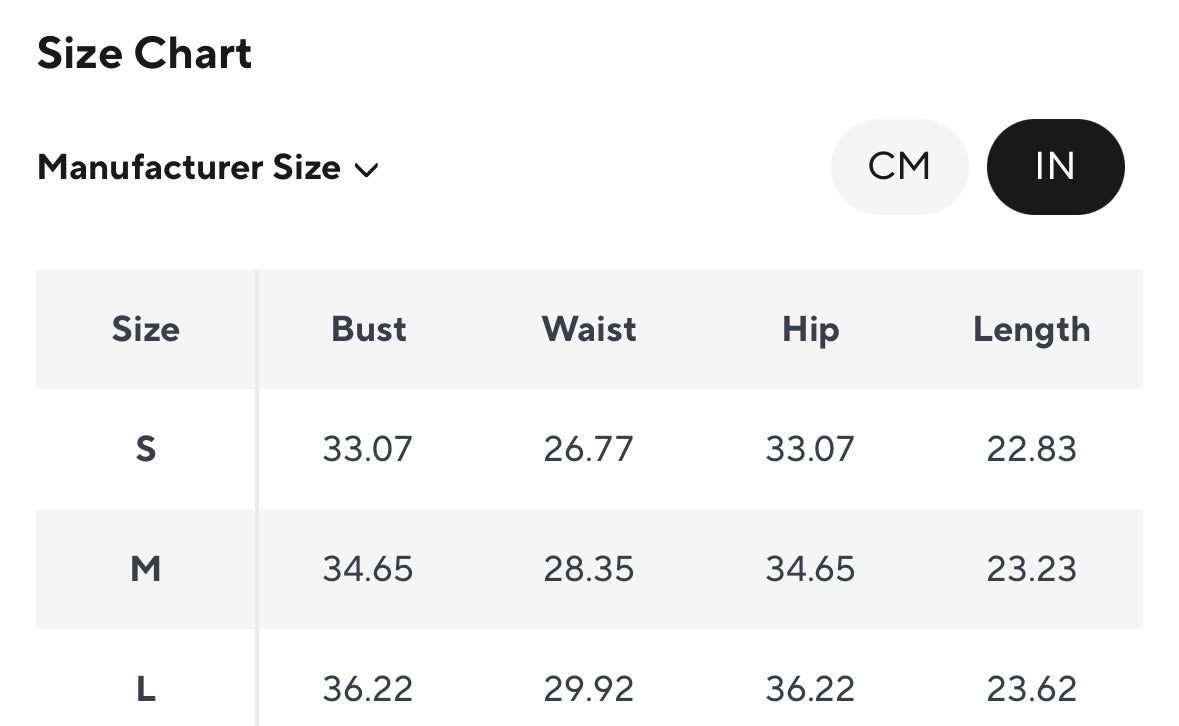
Task: Expand the Manufacturer Size dropdown chevron
Action: point(367,169)
